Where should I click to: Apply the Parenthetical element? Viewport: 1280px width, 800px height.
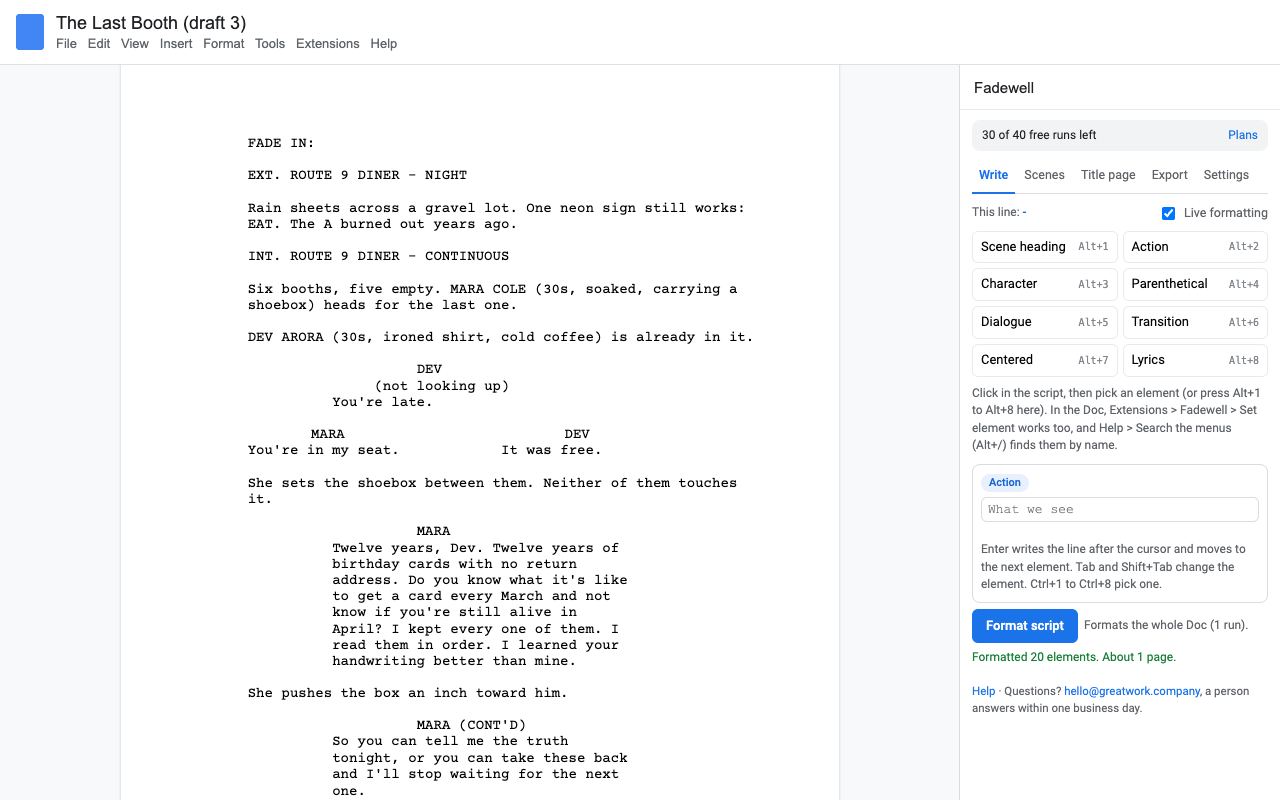(x=1195, y=284)
